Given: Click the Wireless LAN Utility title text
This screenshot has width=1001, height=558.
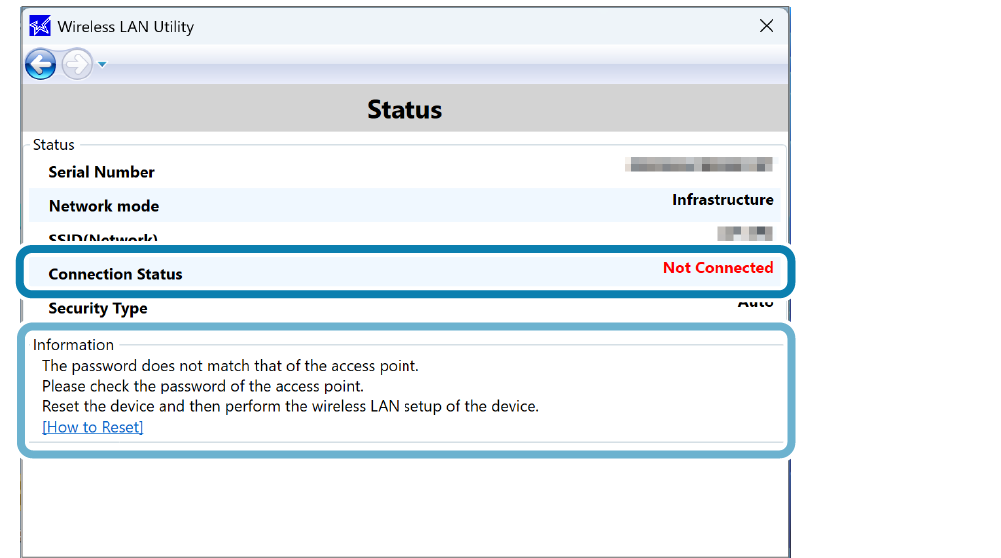Looking at the screenshot, I should click(125, 27).
